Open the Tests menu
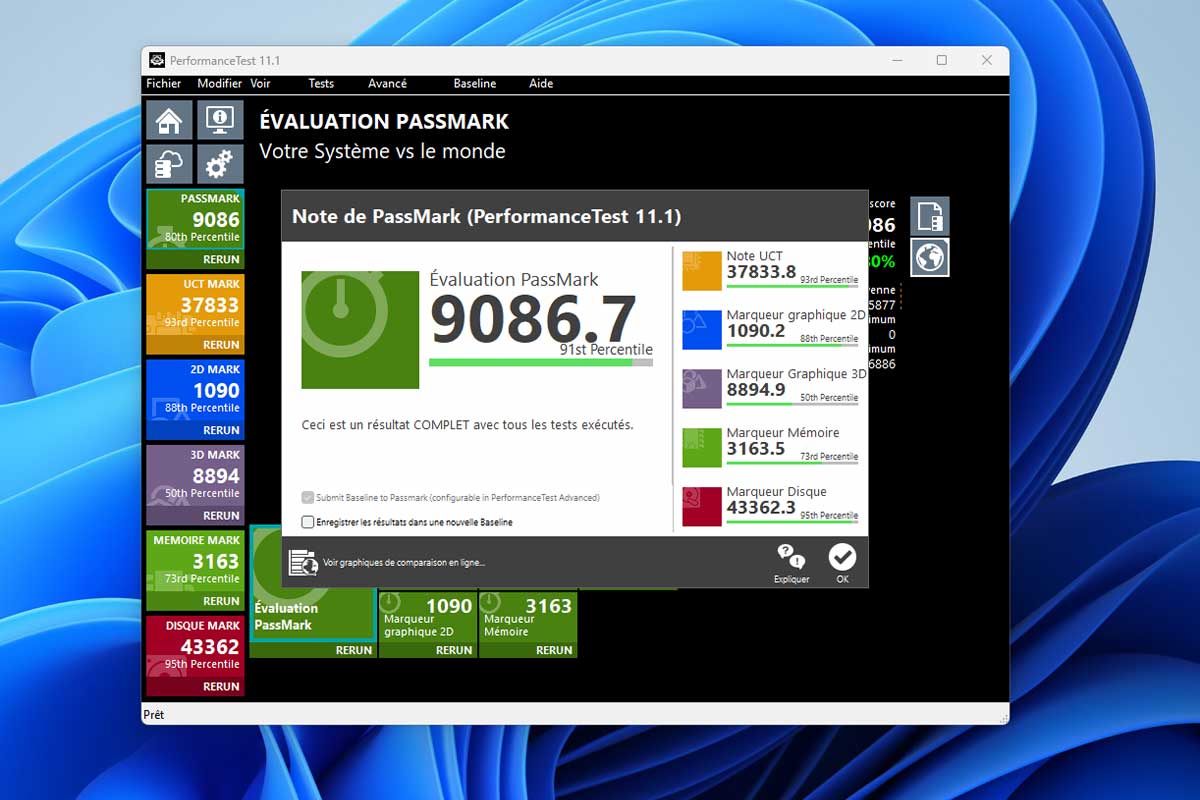1200x800 pixels. point(321,84)
